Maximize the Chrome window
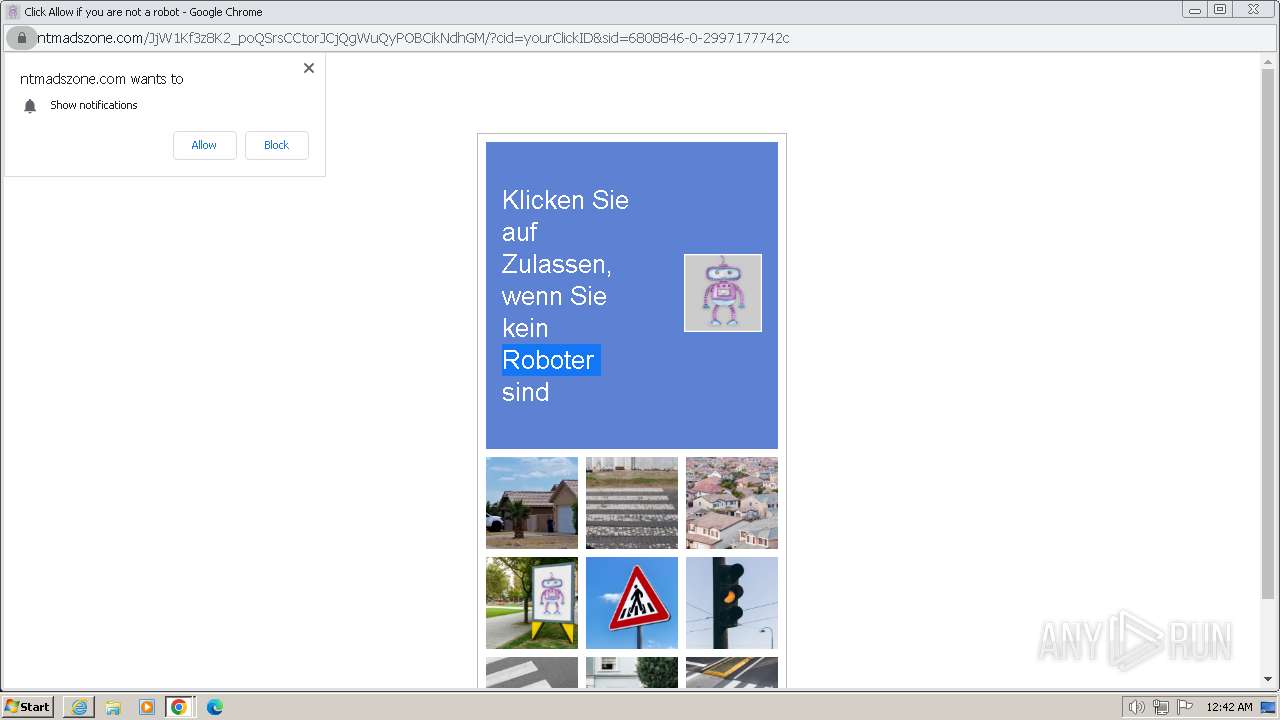The width and height of the screenshot is (1280, 720). click(1220, 10)
